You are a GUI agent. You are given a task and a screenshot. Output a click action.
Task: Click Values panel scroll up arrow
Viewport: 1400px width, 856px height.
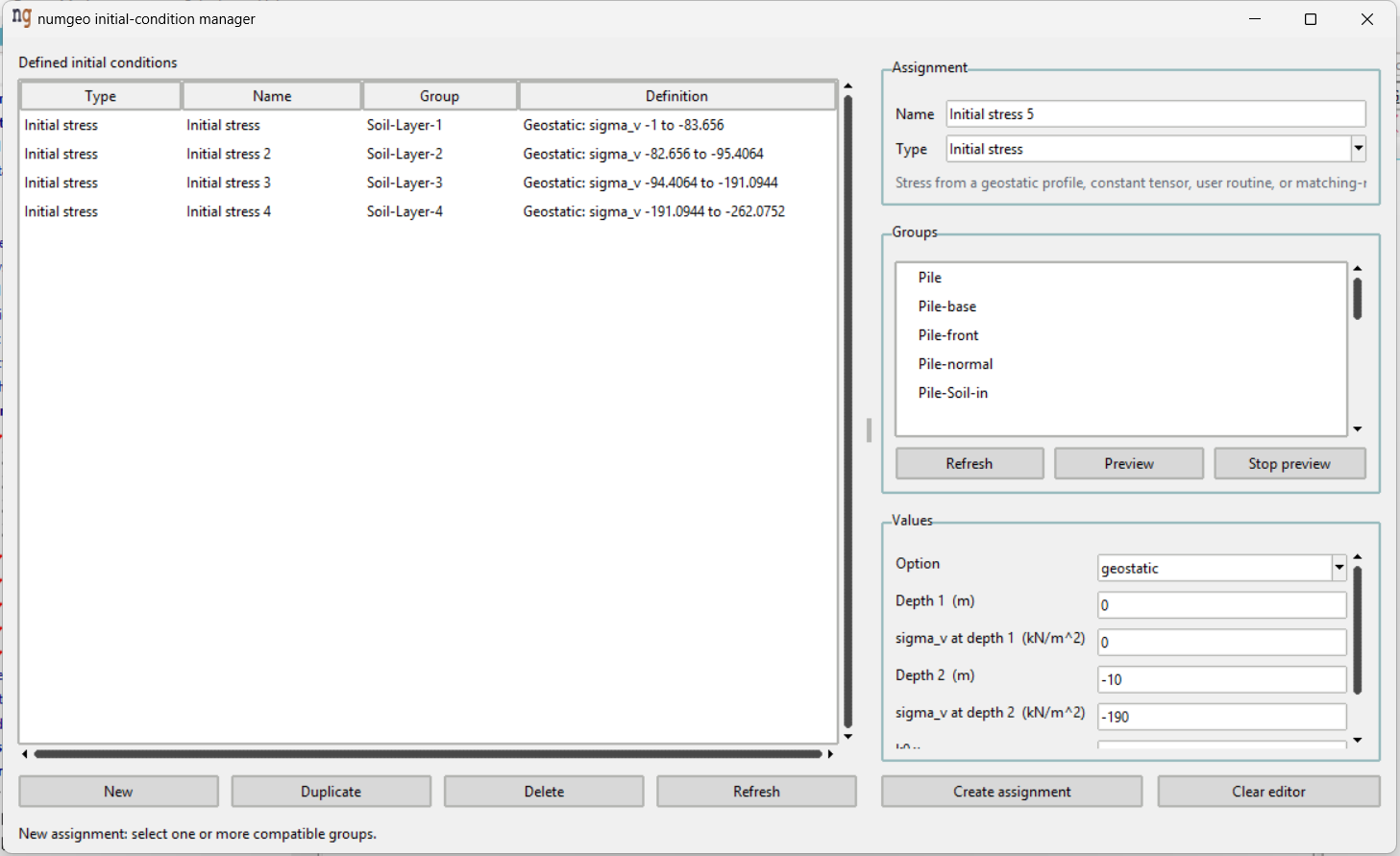(x=1358, y=556)
